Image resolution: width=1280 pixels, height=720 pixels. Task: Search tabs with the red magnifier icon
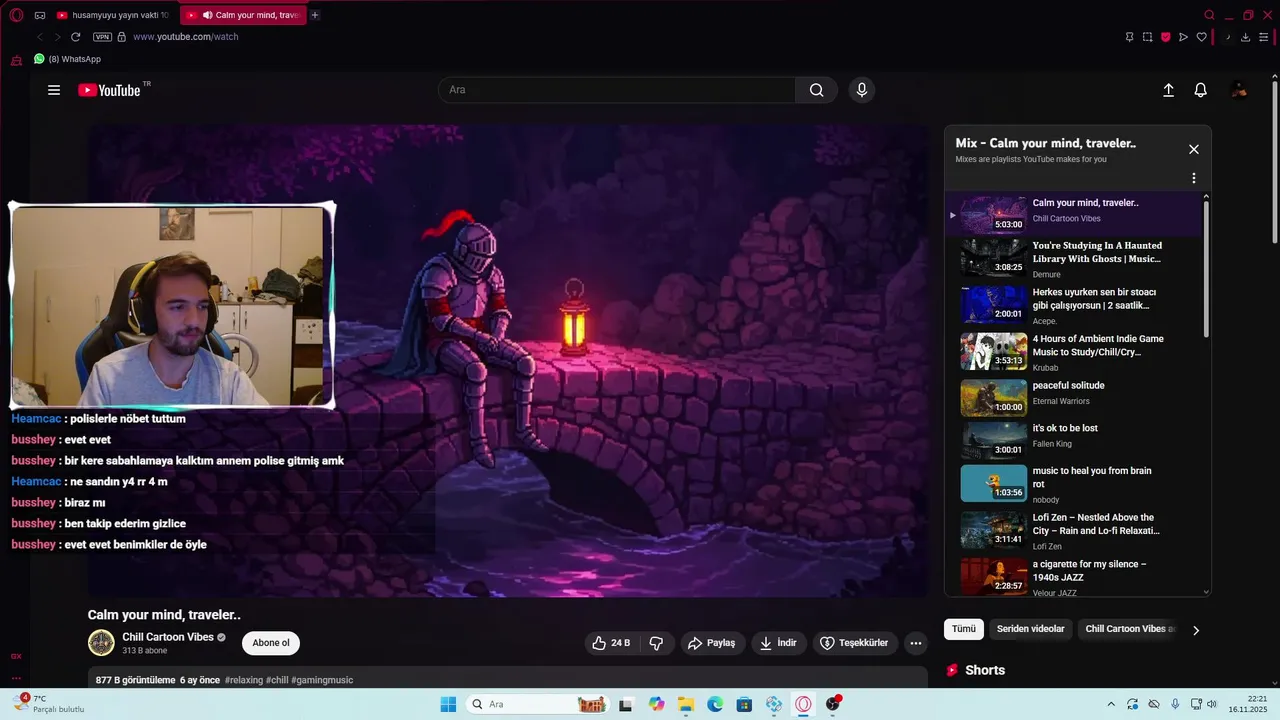tap(1209, 15)
